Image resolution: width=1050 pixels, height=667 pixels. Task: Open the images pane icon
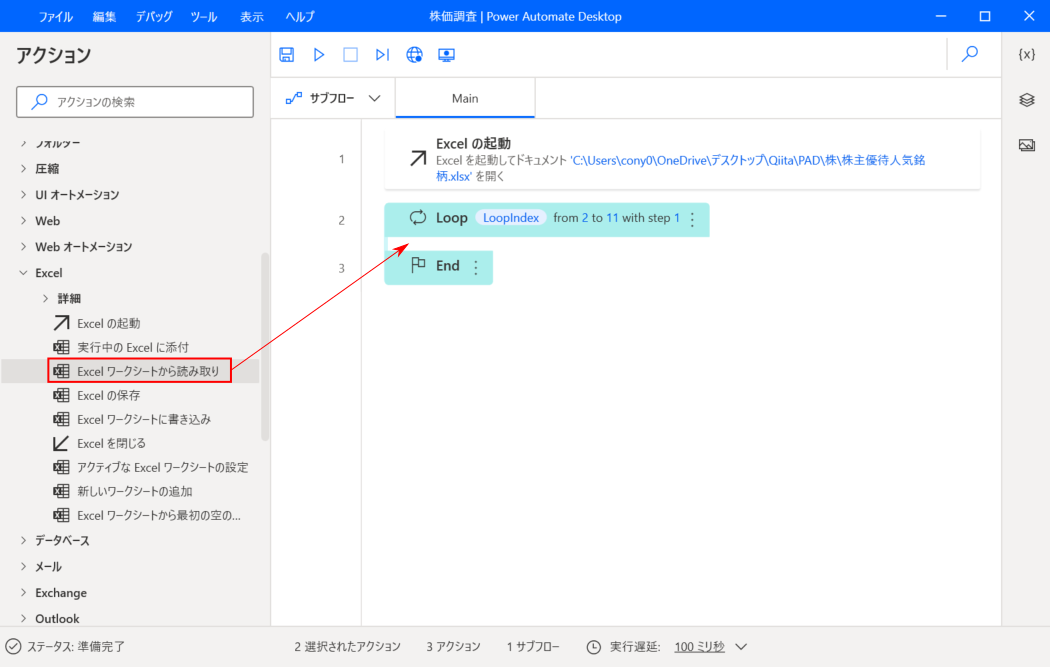pyautogui.click(x=1027, y=145)
